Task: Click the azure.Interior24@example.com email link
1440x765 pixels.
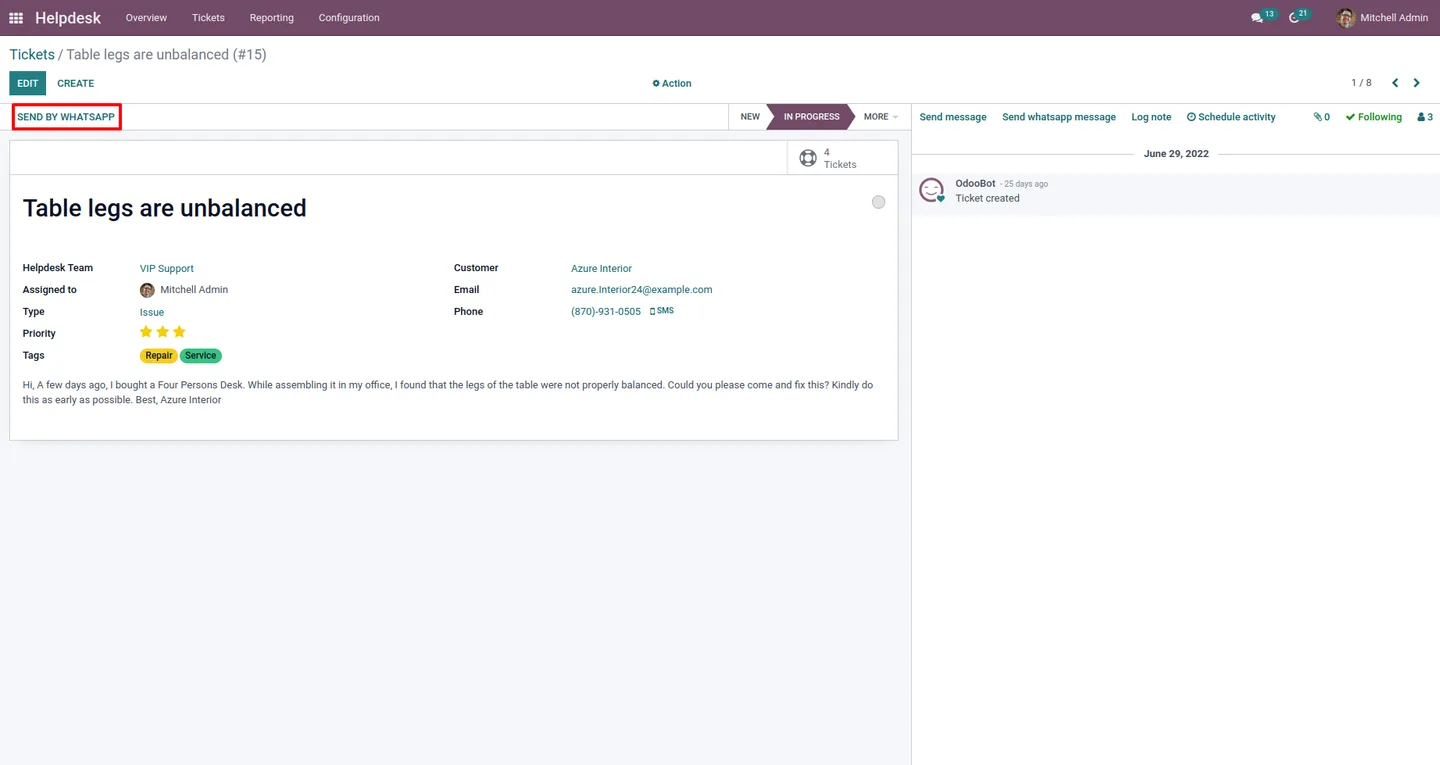Action: [641, 290]
